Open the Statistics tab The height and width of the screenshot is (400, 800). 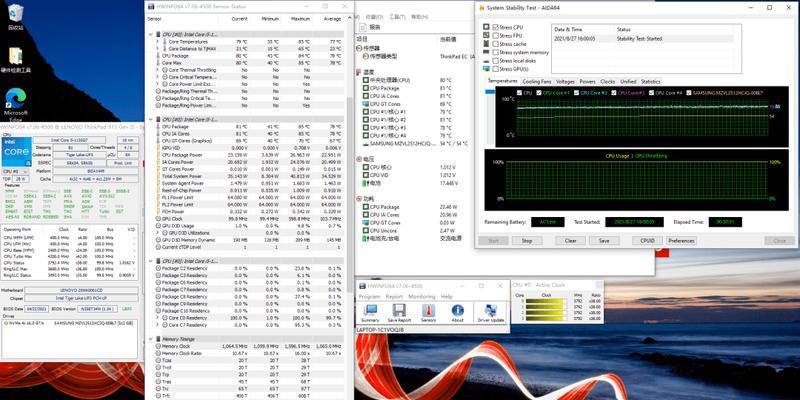tap(650, 82)
